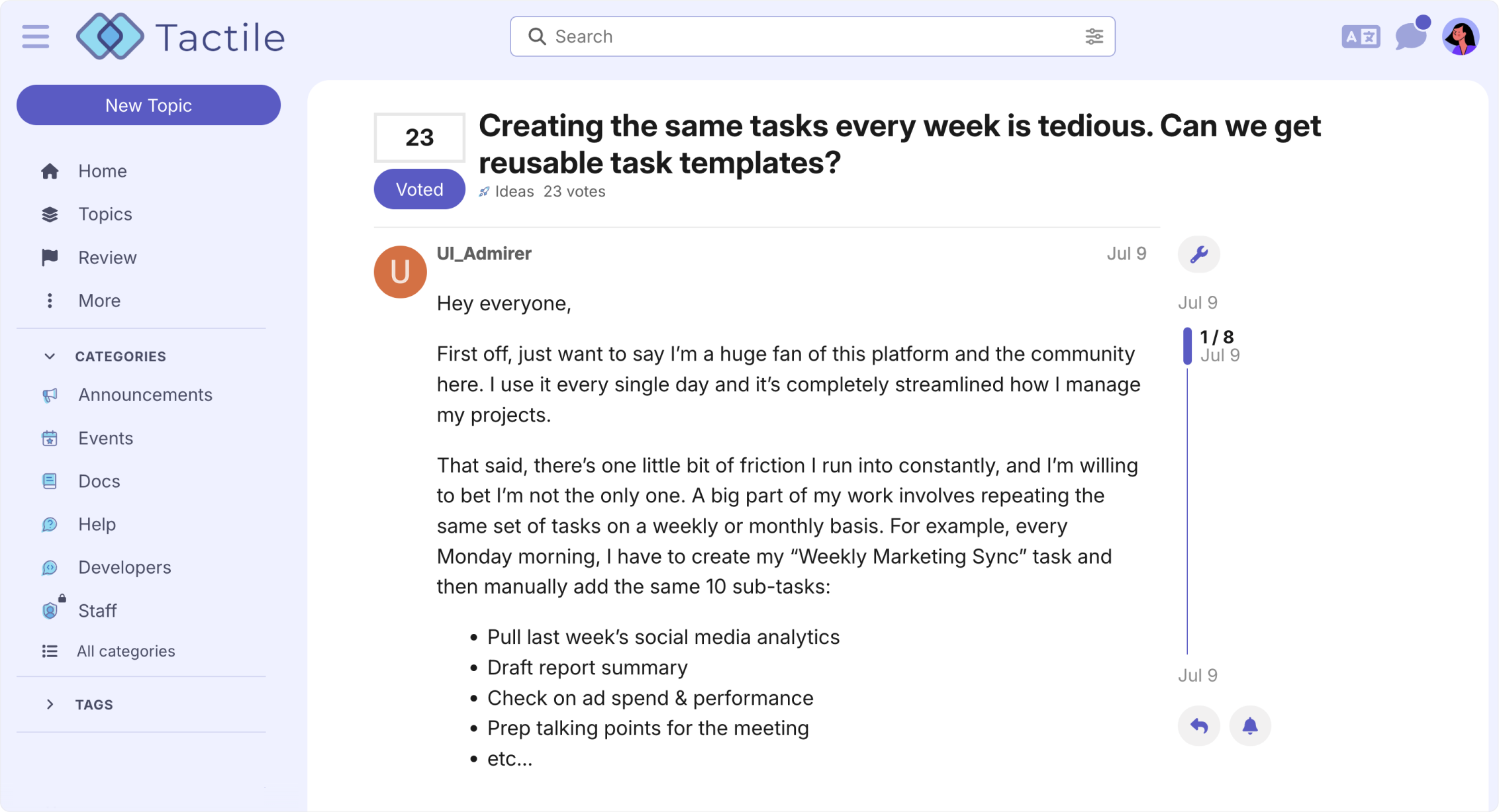This screenshot has width=1499, height=812.
Task: Toggle the Voted button to remove vote
Action: 418,189
